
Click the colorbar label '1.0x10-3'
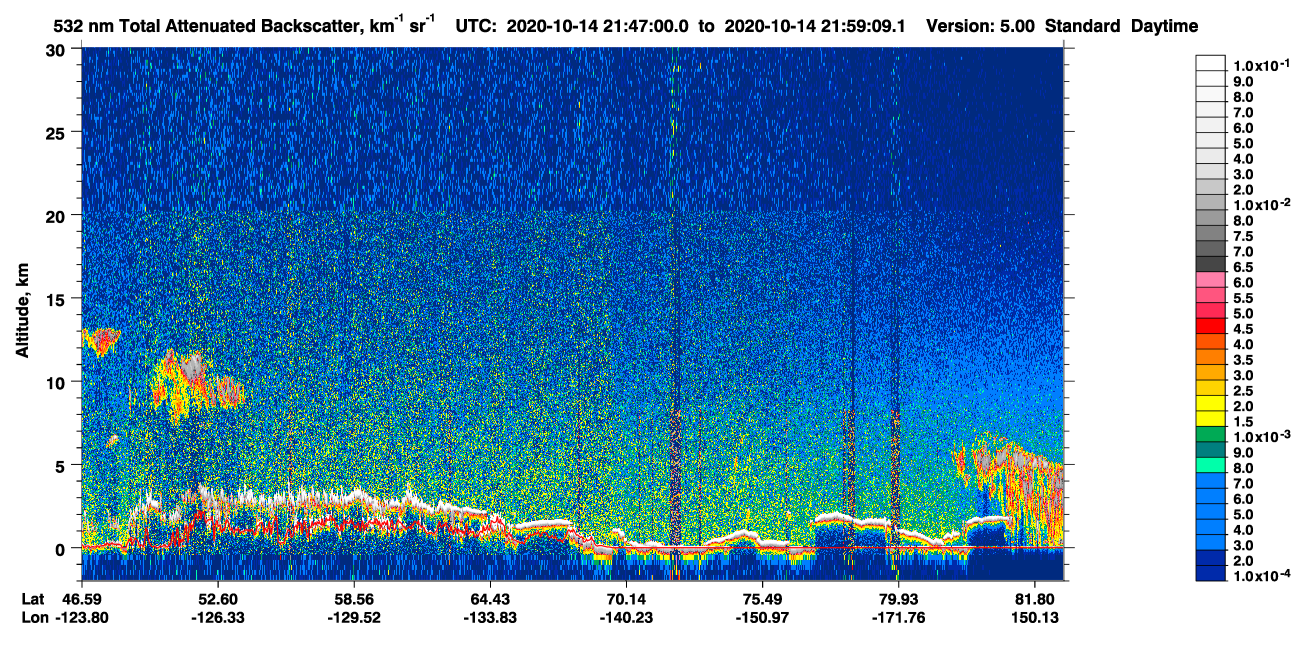(1263, 437)
